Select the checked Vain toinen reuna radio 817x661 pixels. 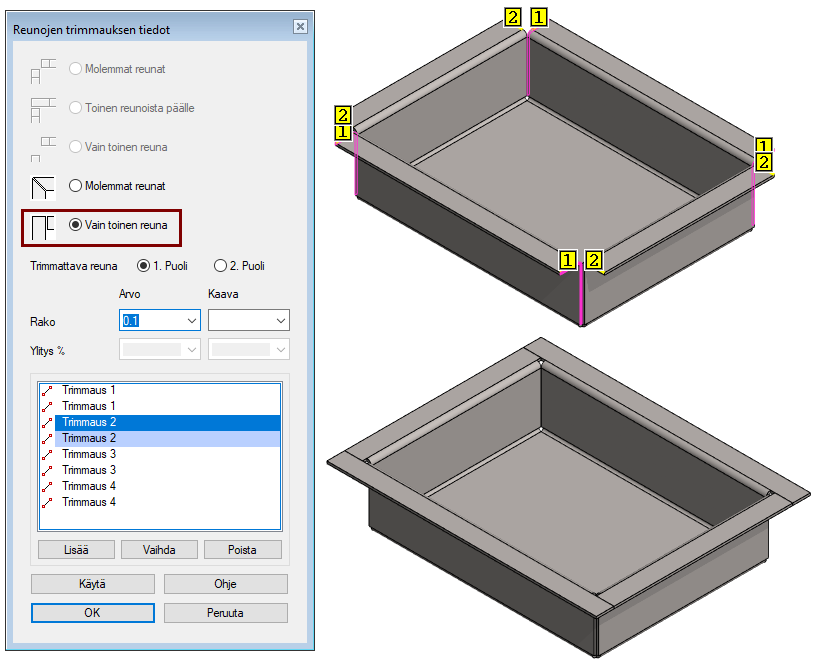tap(76, 225)
